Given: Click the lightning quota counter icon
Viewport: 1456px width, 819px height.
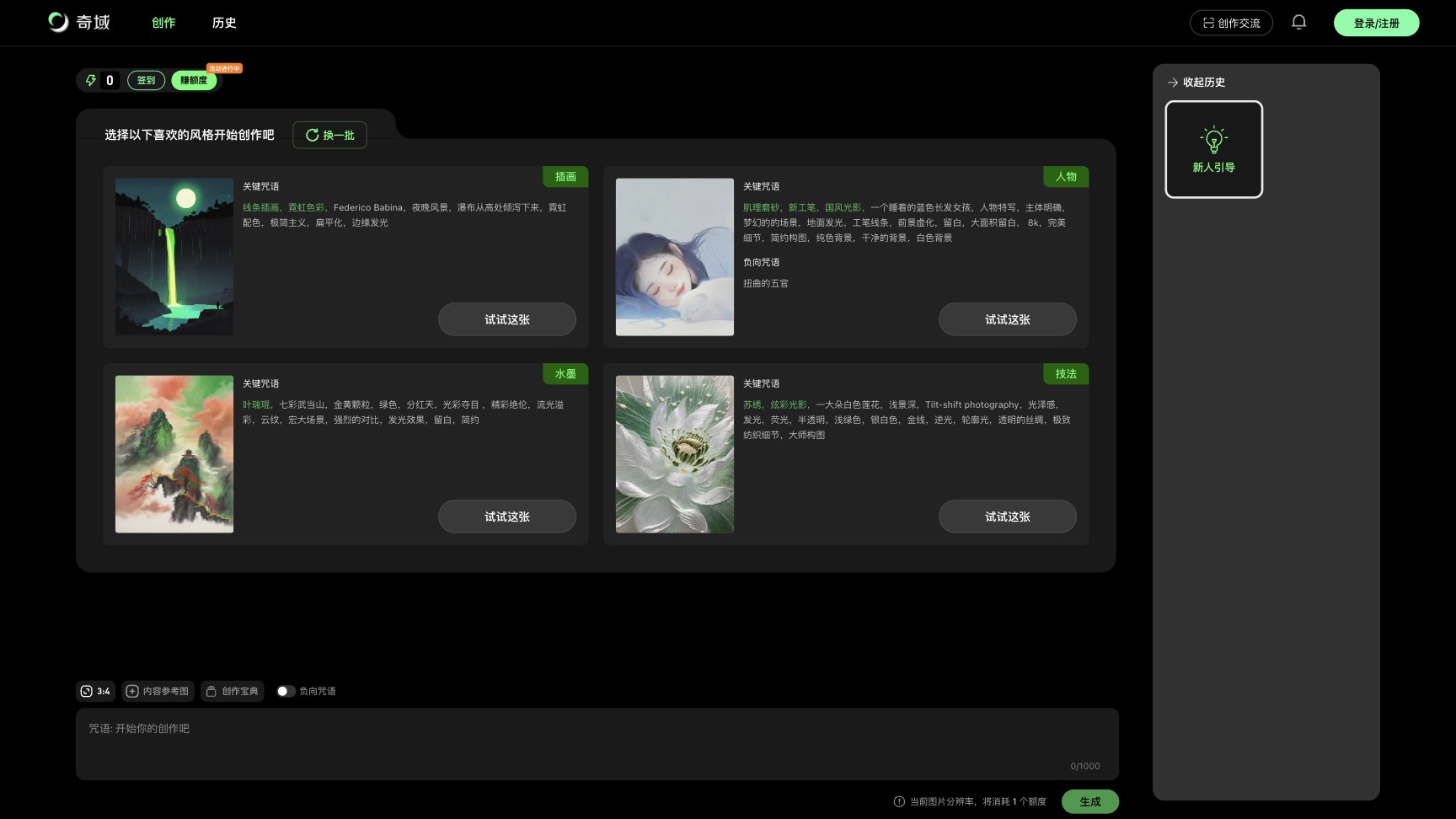Looking at the screenshot, I should pyautogui.click(x=91, y=81).
